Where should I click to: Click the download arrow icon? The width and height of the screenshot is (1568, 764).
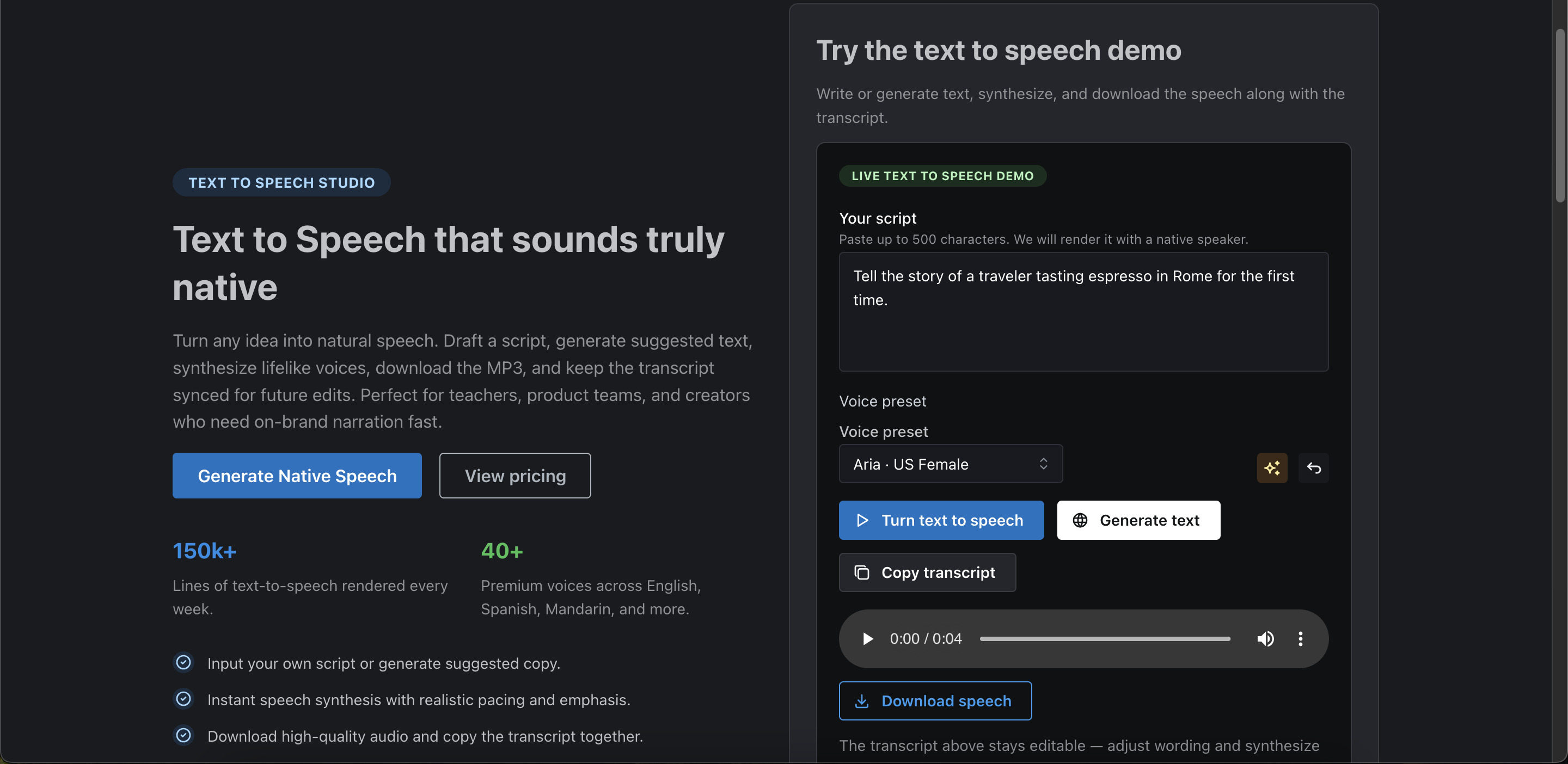point(861,701)
